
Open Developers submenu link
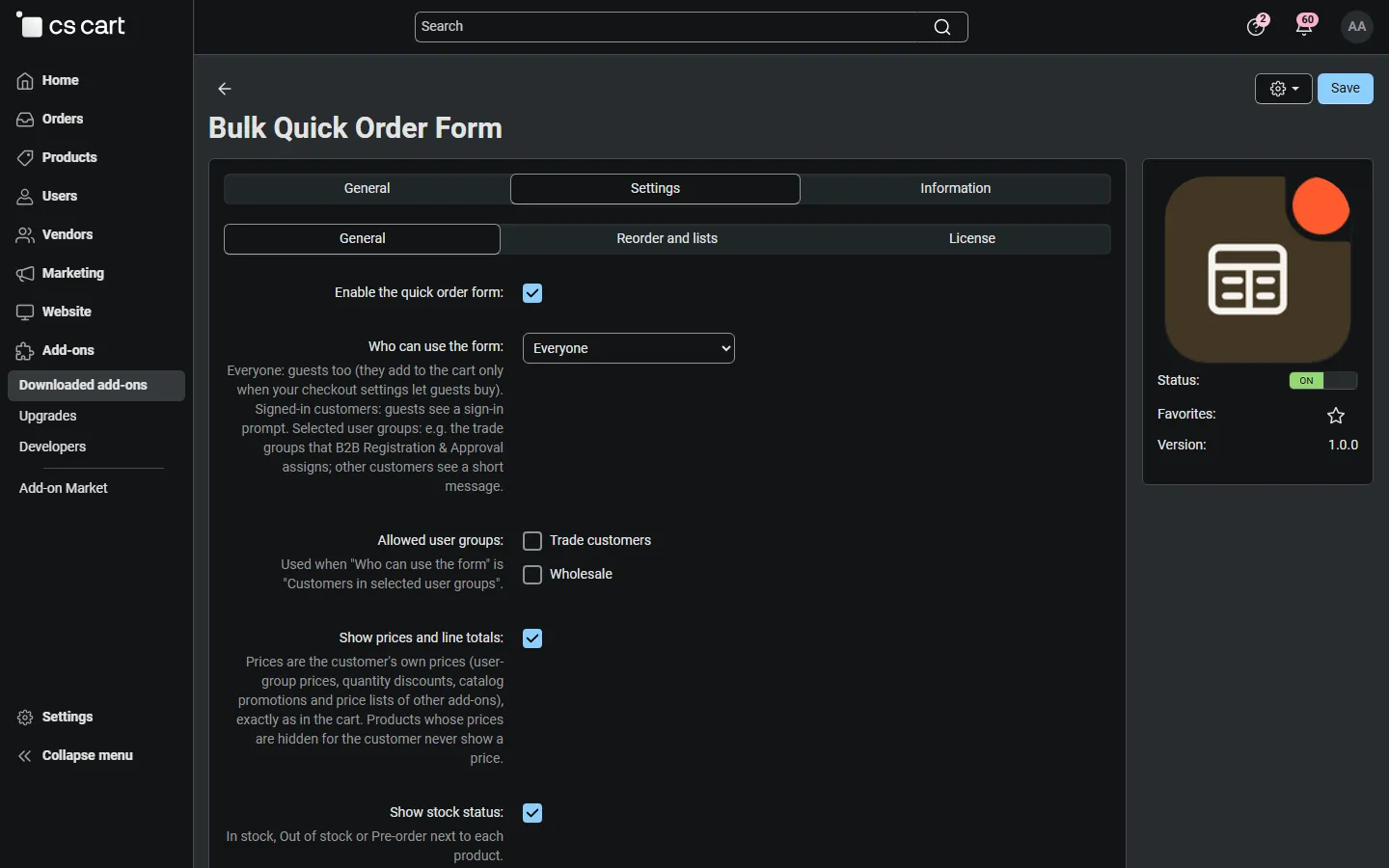53,448
